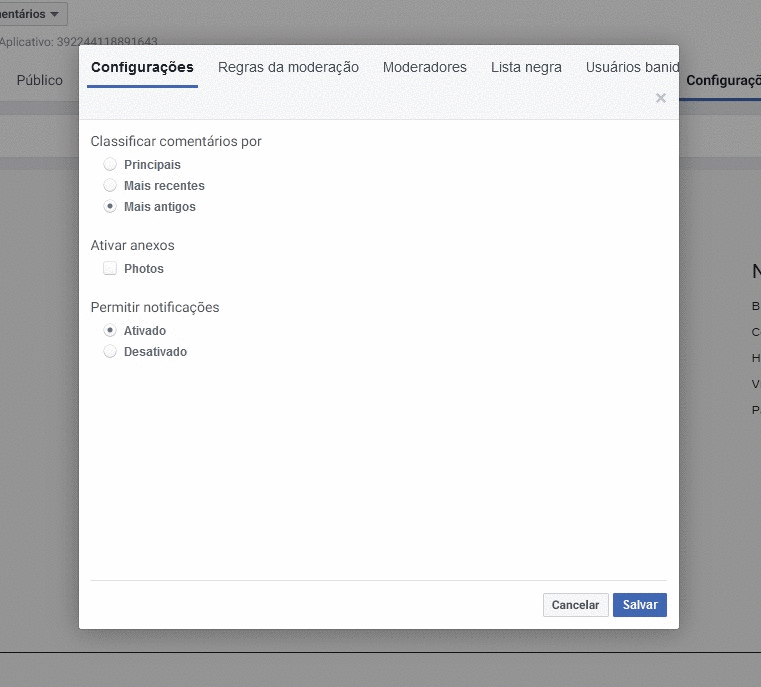This screenshot has height=687, width=761.
Task: Click the Salvar button
Action: [640, 605]
